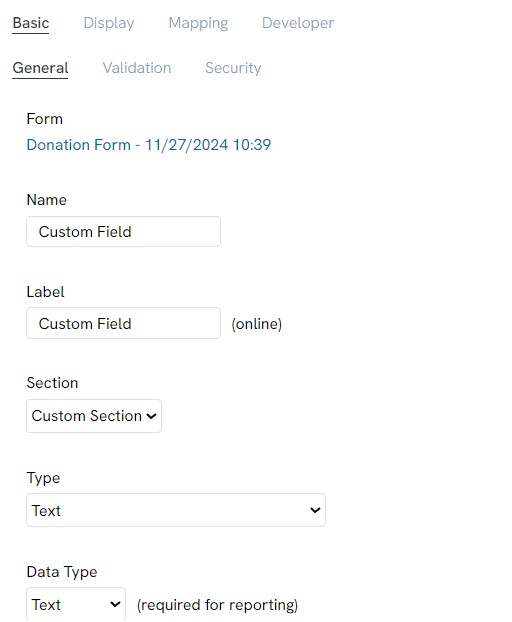Screen dimensions: 512x622
Task: Switch to the Validation sub-tab
Action: 137,68
